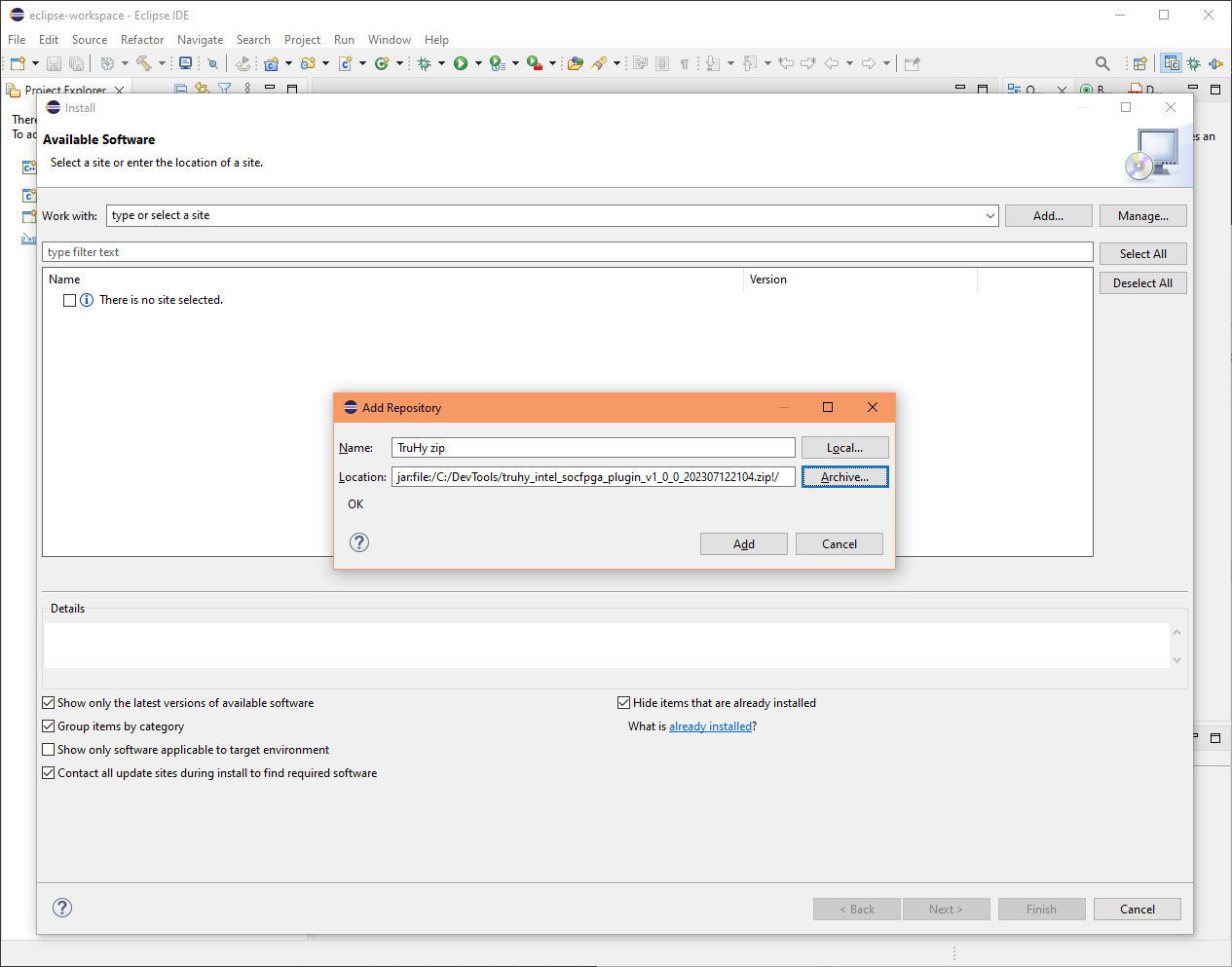The height and width of the screenshot is (967, 1232).
Task: Open the Build All hammer icon
Action: click(146, 62)
